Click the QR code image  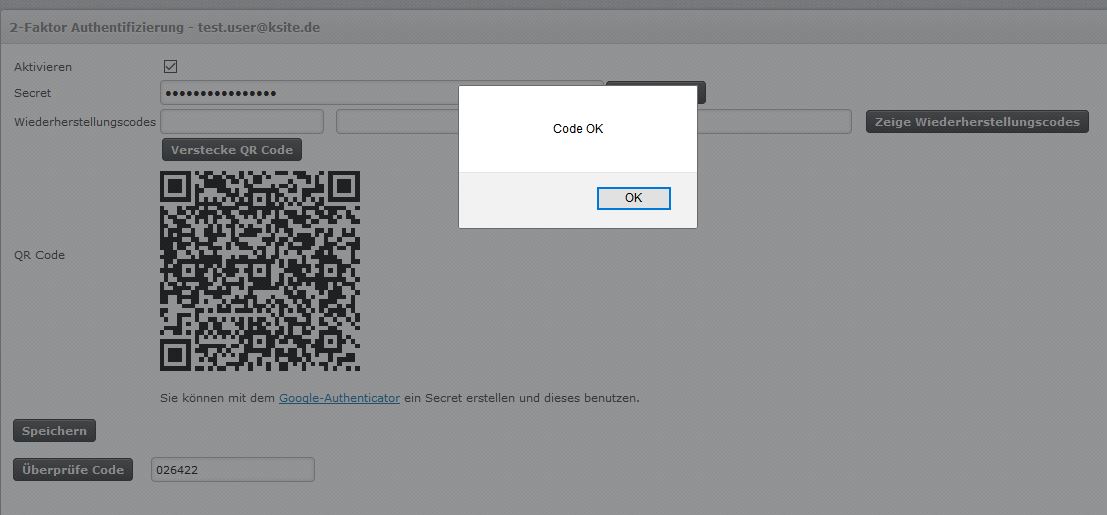pos(260,271)
